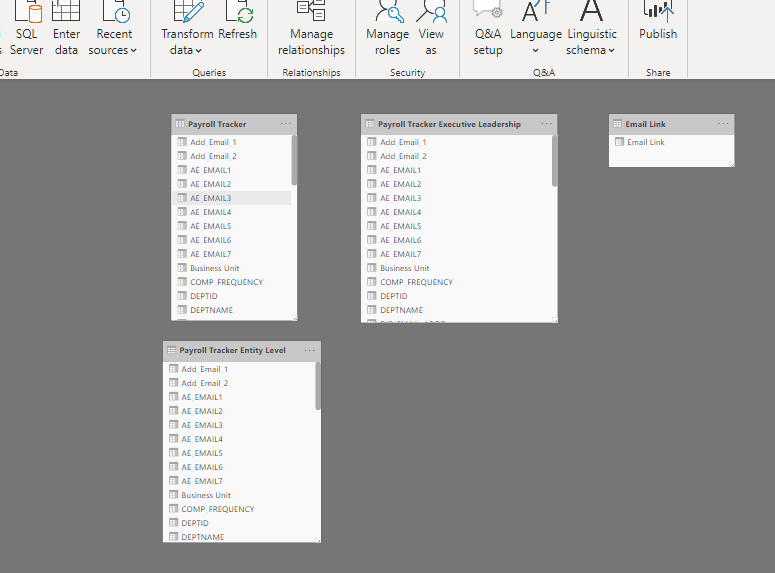Select AE_EMAIL5 in Entity Level table

coord(239,453)
